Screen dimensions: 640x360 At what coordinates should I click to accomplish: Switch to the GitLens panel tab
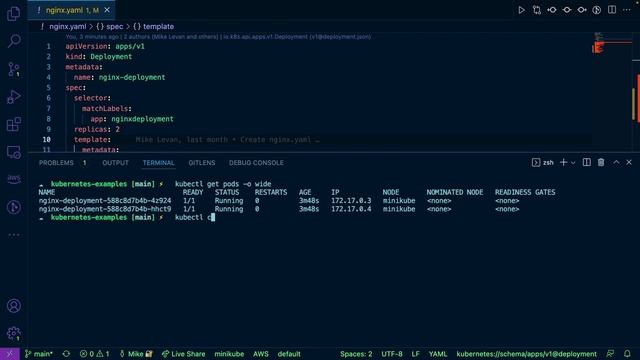coord(202,163)
